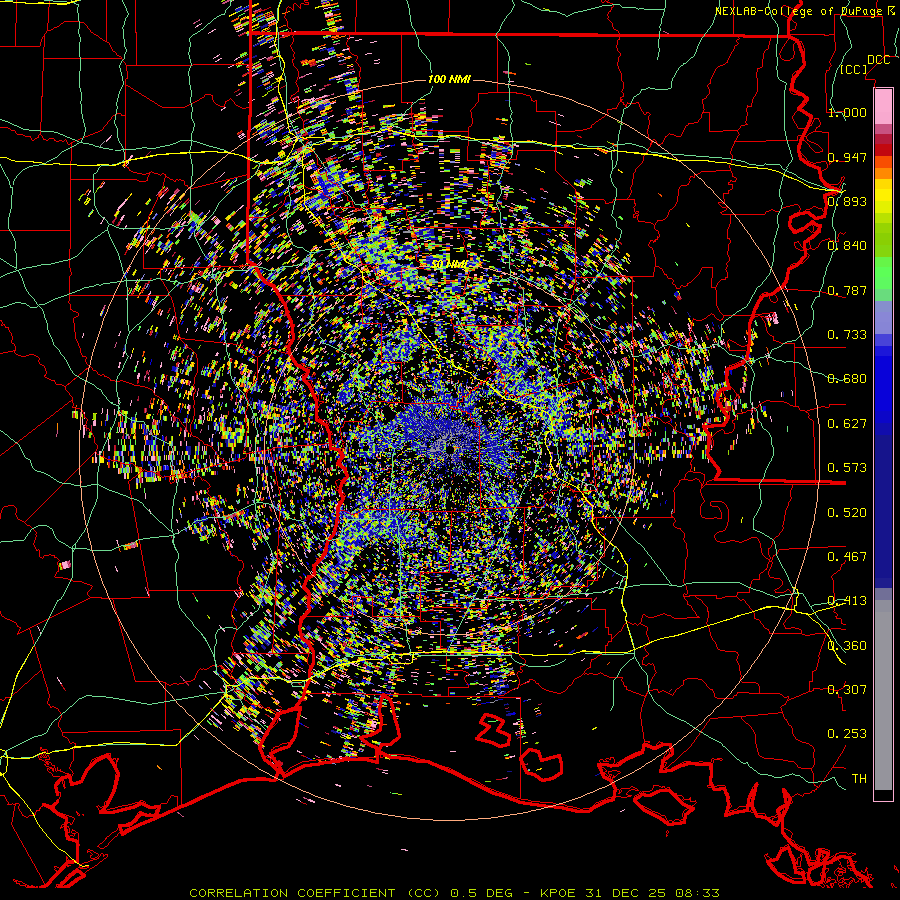Click the 50 NMI range ring label
The width and height of the screenshot is (900, 900).
(x=449, y=265)
